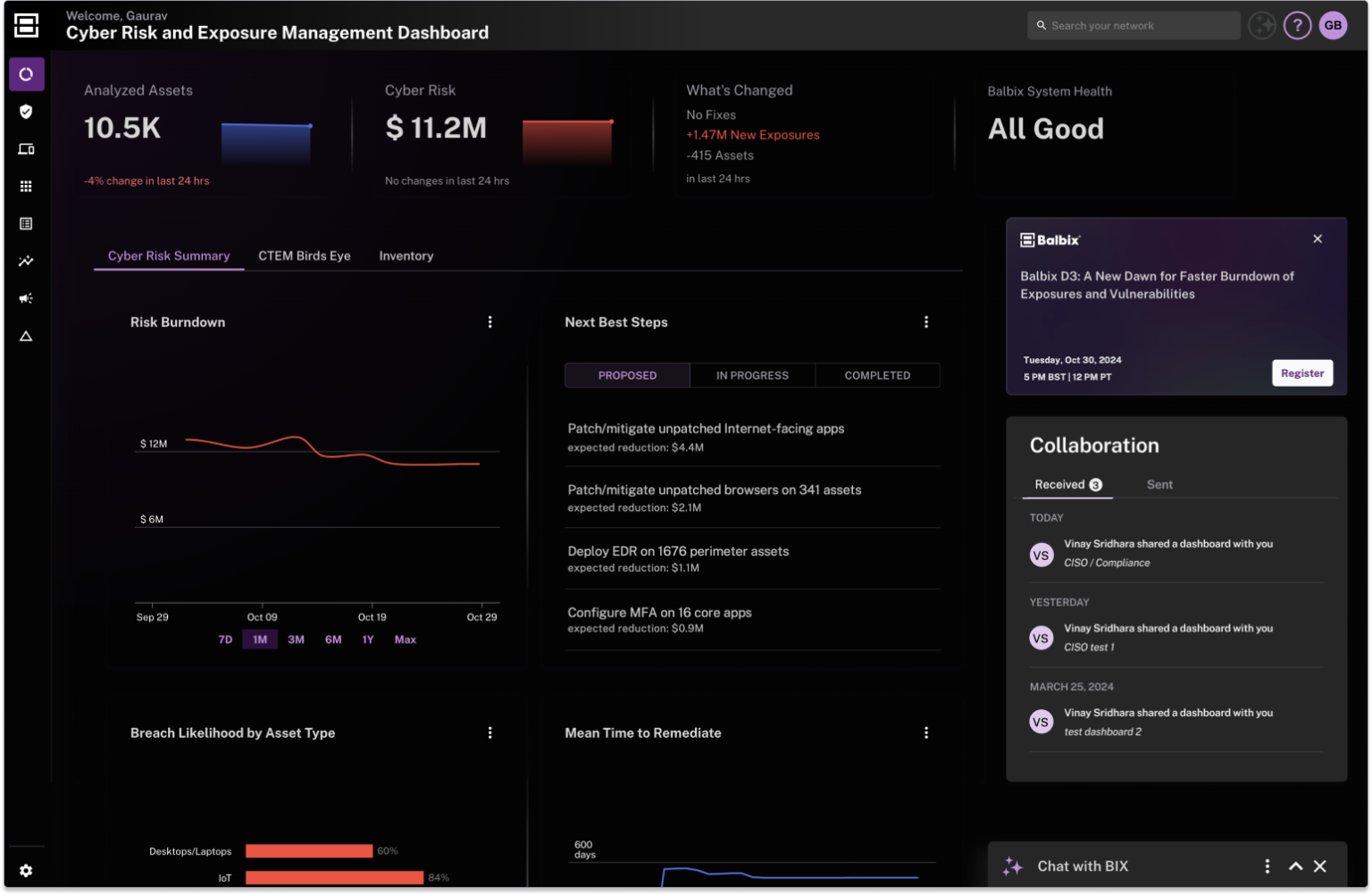Open the assets/devices icon in the sidebar
The height and width of the screenshot is (895, 1372).
pos(26,148)
